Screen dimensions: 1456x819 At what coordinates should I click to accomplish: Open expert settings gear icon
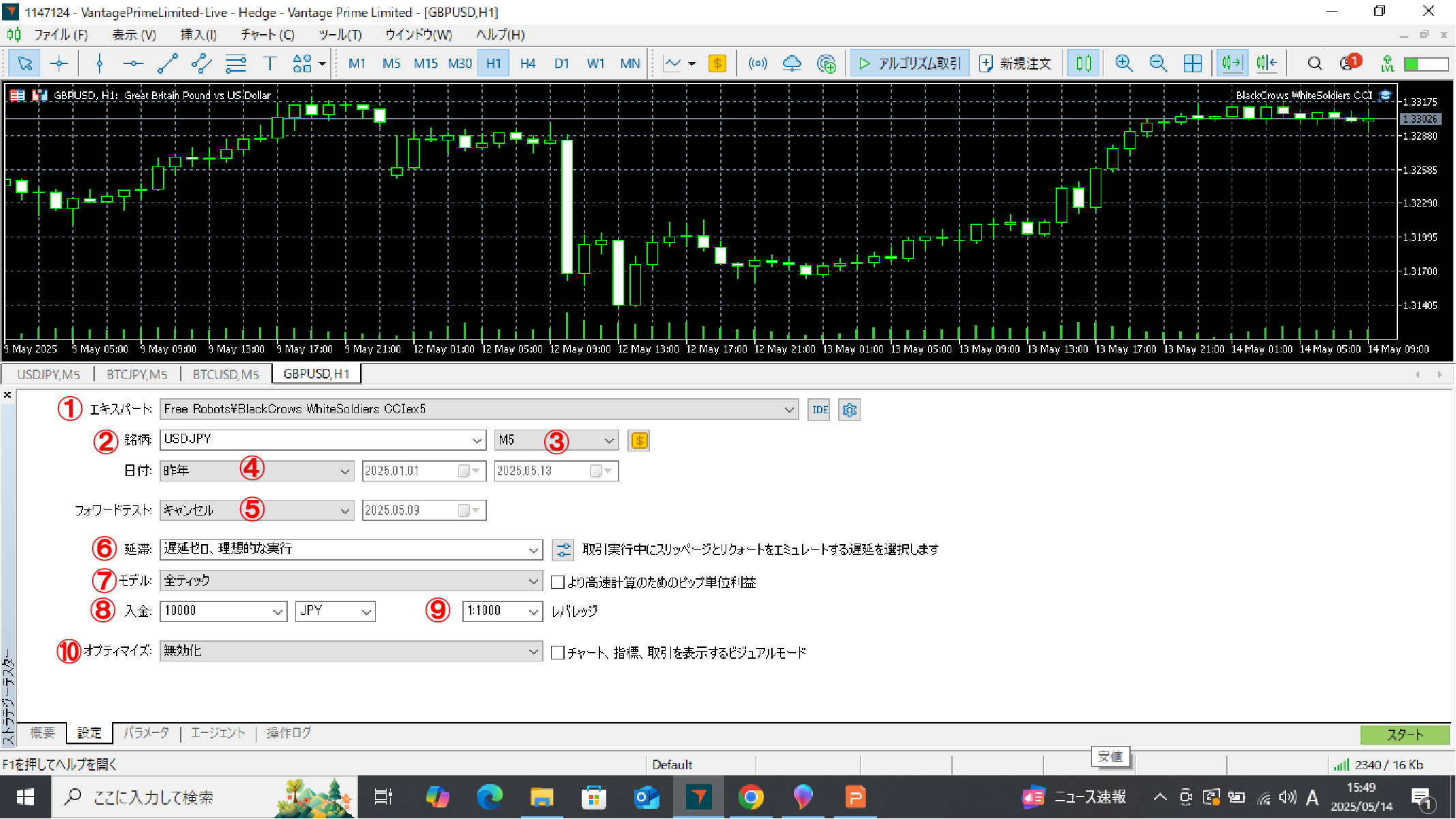849,410
